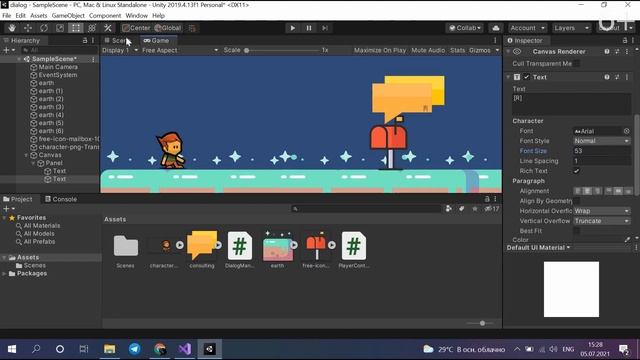Open the Font Style dropdown

tap(602, 141)
